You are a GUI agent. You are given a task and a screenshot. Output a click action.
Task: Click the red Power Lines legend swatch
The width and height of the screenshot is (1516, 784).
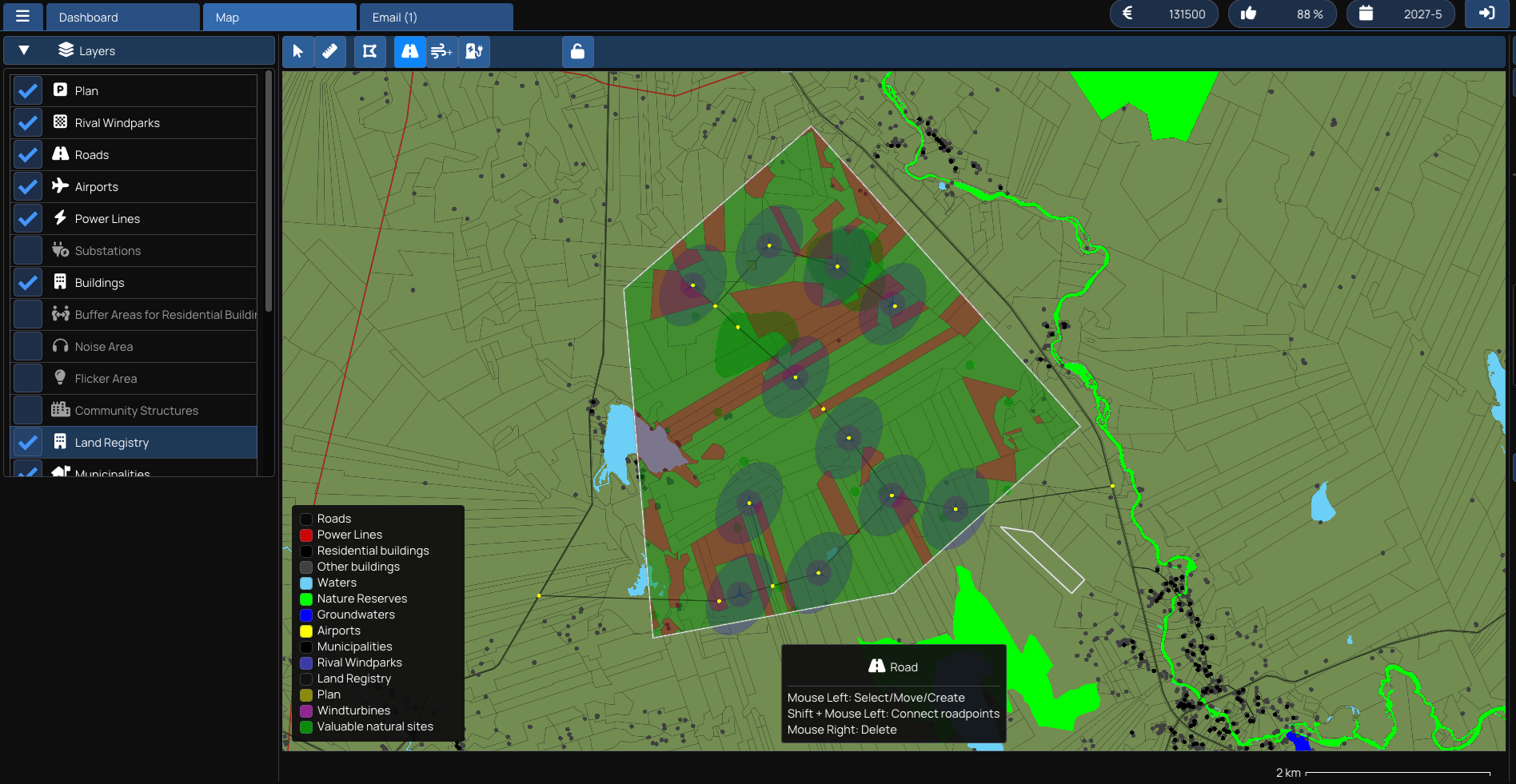coord(306,535)
